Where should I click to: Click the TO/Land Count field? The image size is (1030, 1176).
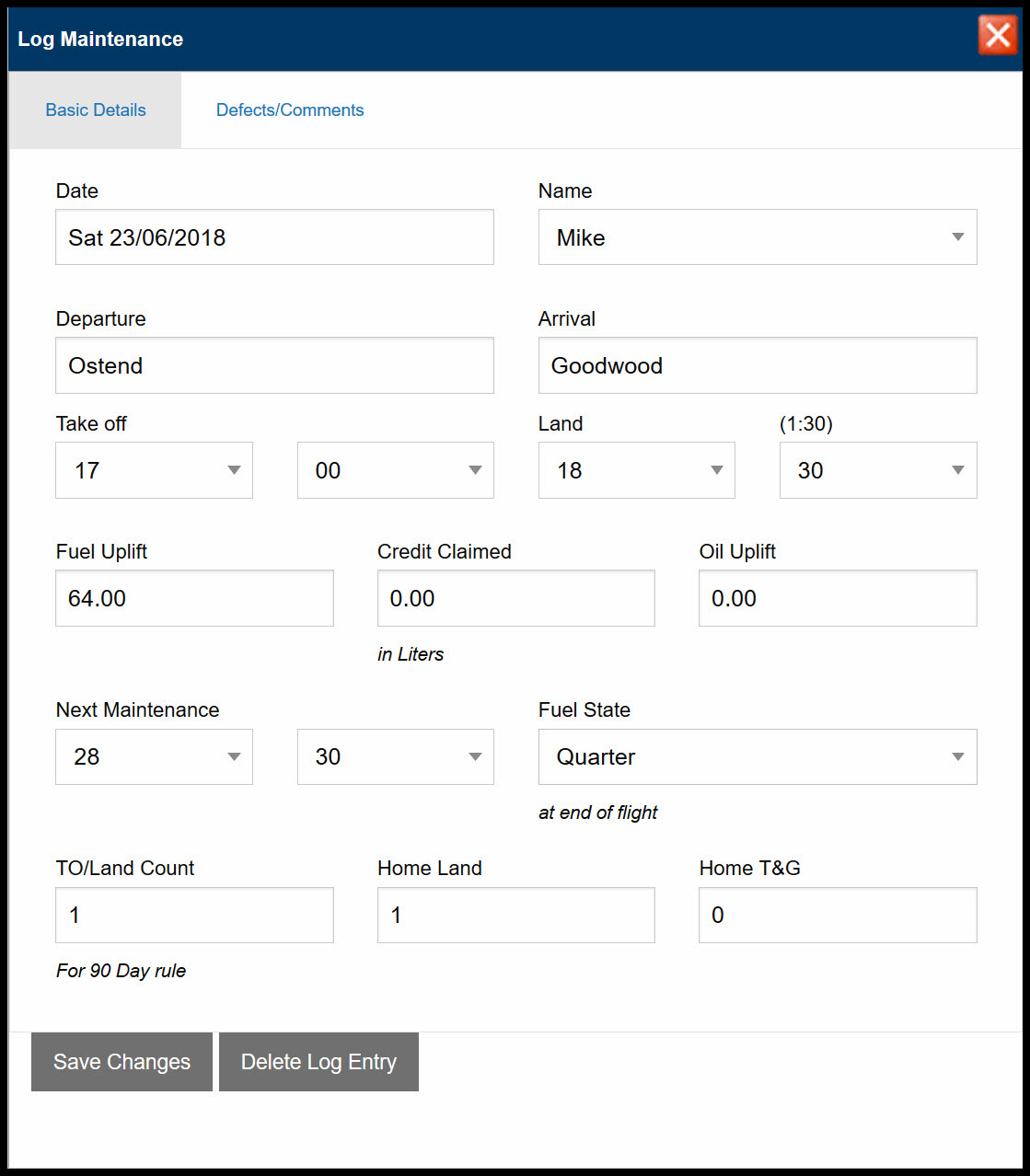[x=194, y=915]
